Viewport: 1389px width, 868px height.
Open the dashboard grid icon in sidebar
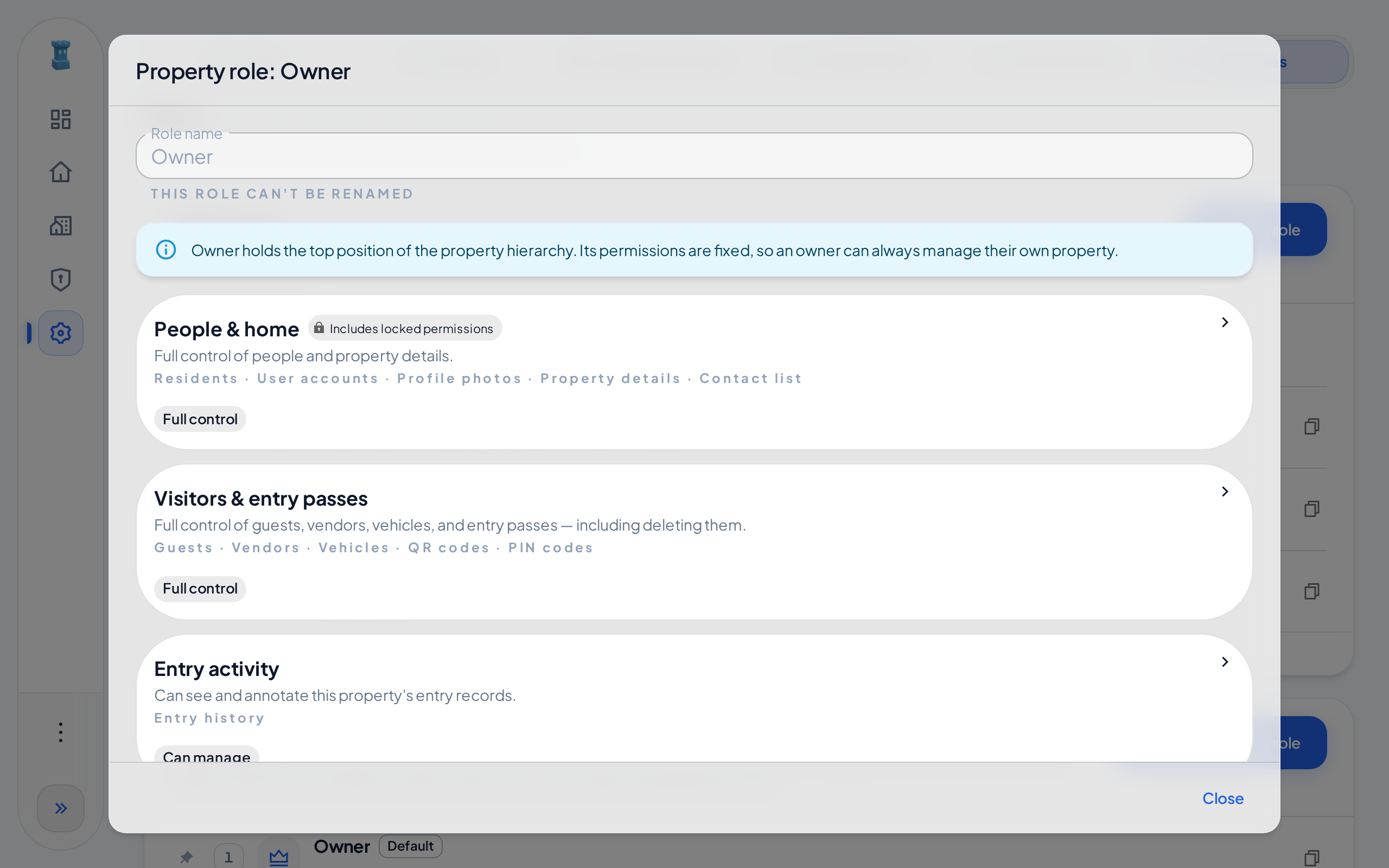click(x=60, y=119)
